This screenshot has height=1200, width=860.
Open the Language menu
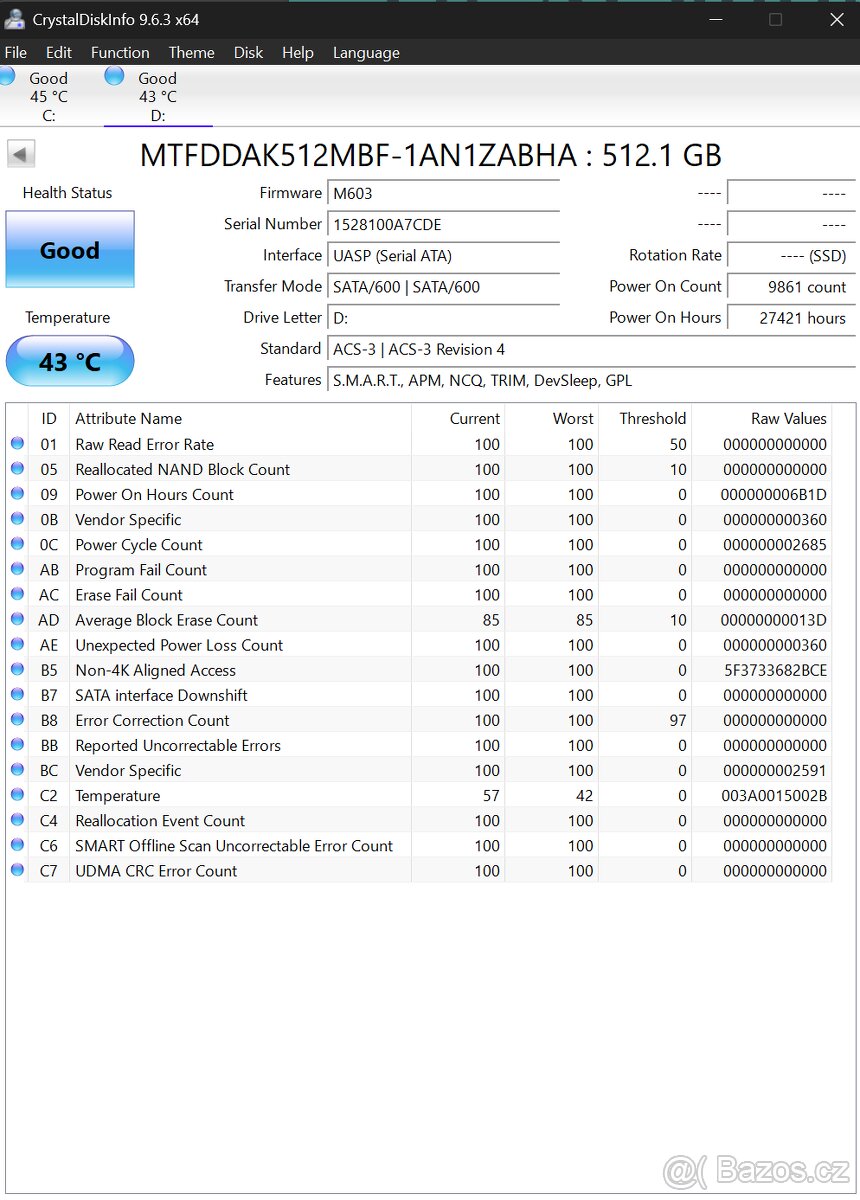click(366, 53)
